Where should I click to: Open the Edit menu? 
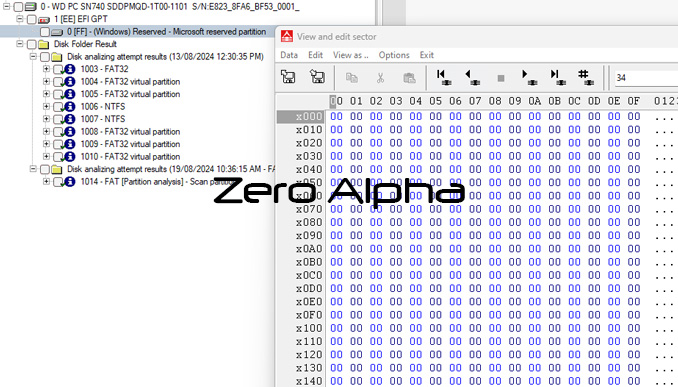315,55
